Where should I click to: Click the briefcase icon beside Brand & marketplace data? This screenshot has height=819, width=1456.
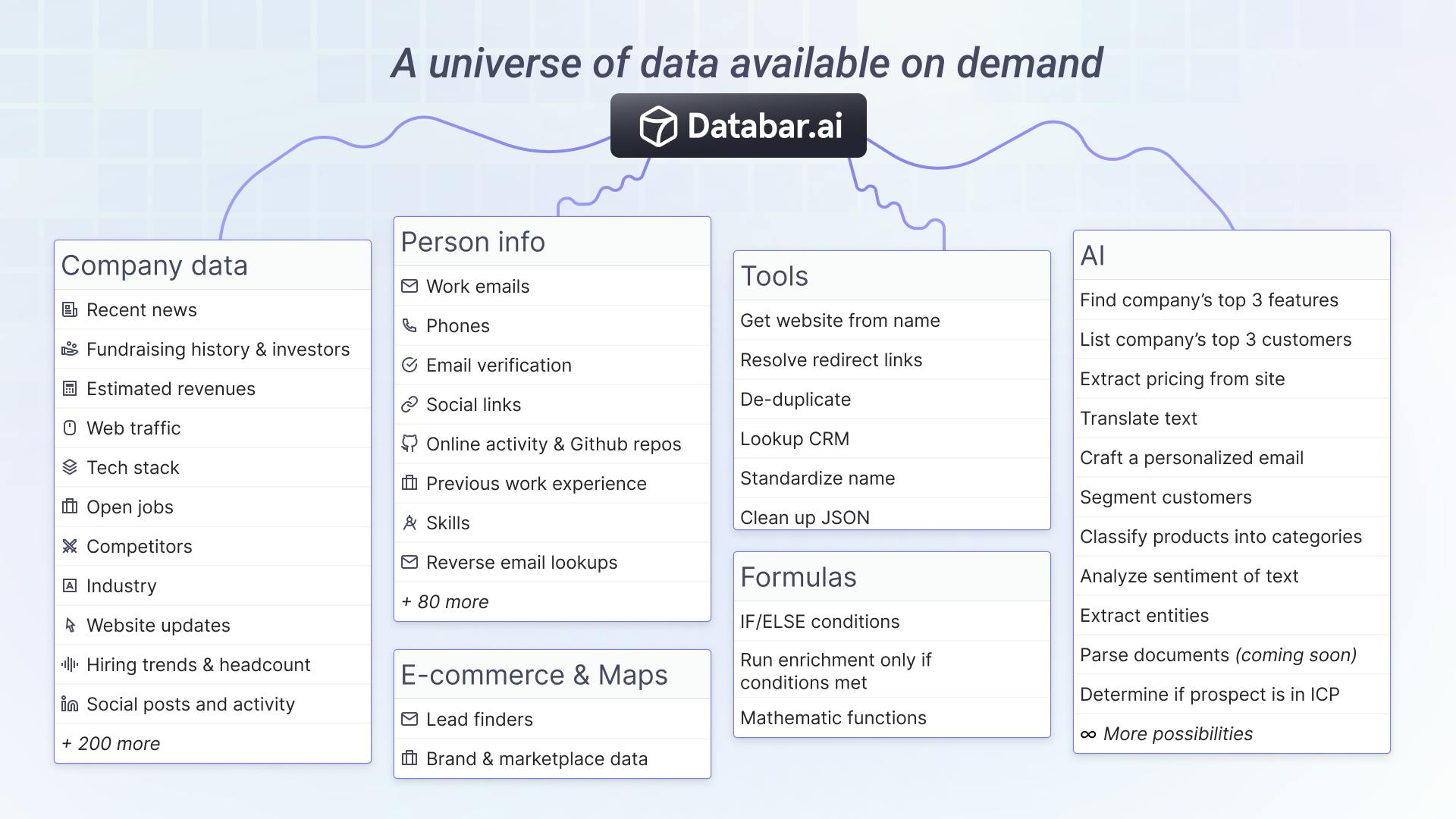click(x=409, y=758)
